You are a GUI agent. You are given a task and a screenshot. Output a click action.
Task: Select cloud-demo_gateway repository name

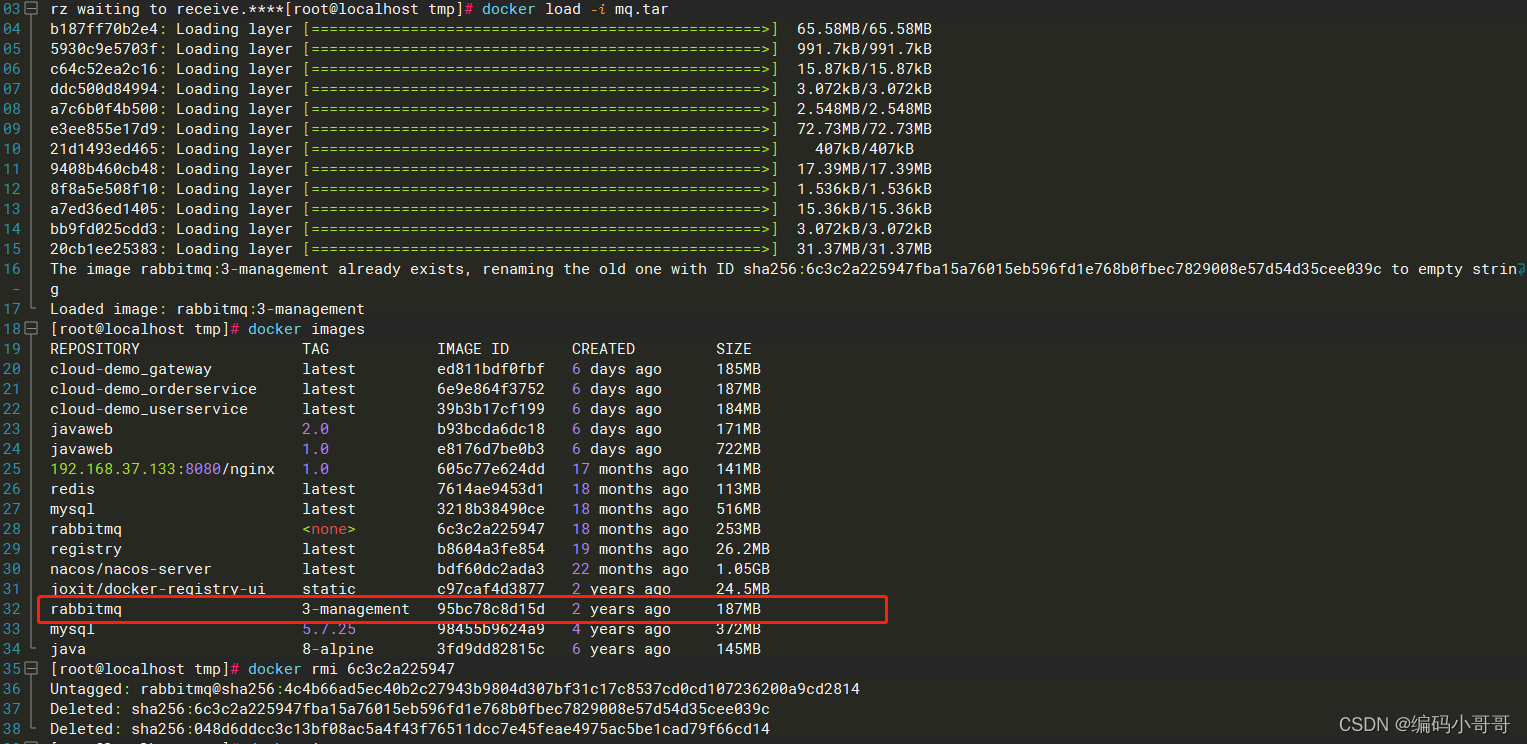tap(131, 369)
